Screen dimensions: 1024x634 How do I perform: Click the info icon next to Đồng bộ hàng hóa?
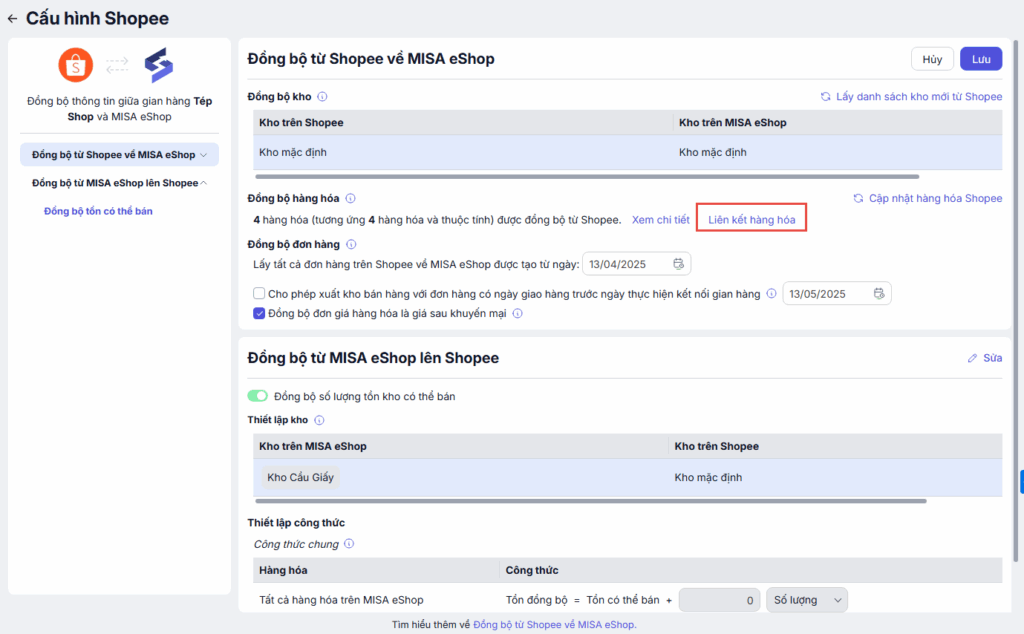350,199
